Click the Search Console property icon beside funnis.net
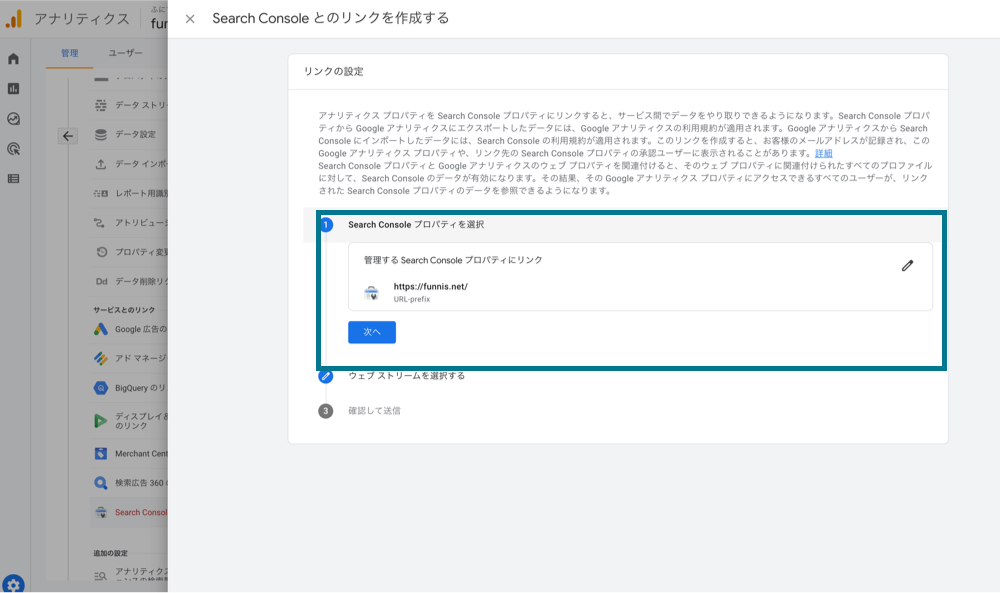Viewport: 1000px width, 593px height. tap(371, 293)
